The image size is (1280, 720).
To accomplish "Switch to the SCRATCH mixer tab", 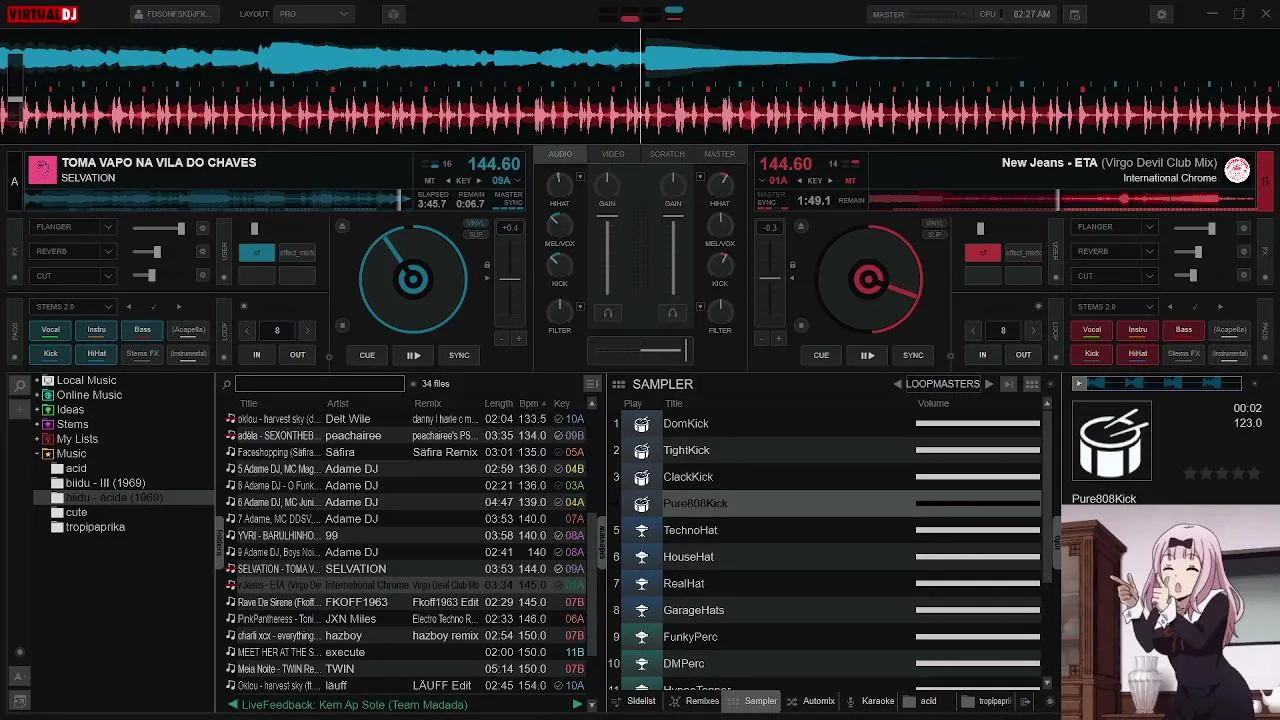I will [667, 154].
